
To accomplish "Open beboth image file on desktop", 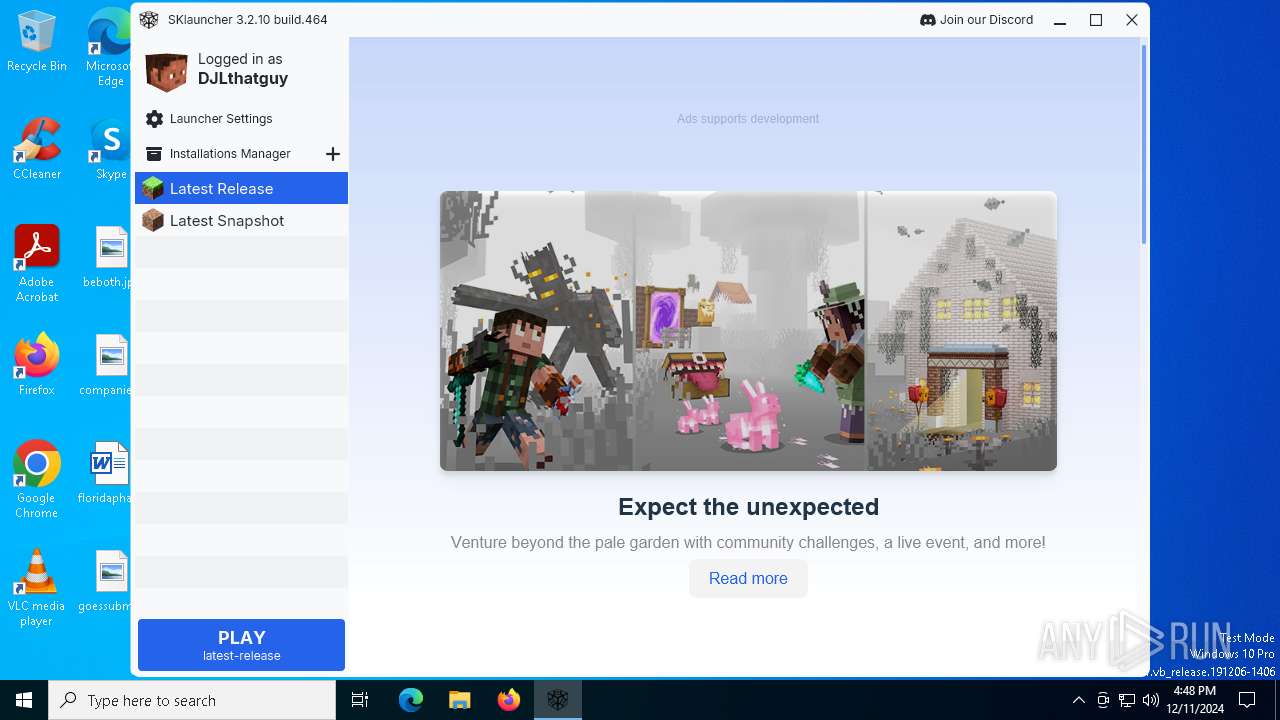I will (108, 257).
